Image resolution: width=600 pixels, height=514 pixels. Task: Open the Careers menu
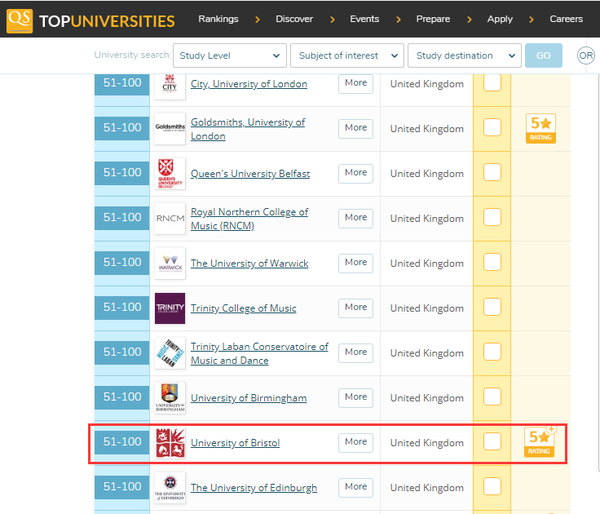(x=566, y=19)
